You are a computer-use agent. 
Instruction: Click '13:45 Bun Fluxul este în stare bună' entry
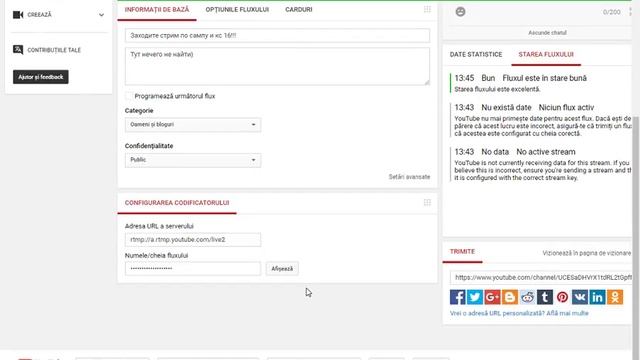pyautogui.click(x=520, y=78)
